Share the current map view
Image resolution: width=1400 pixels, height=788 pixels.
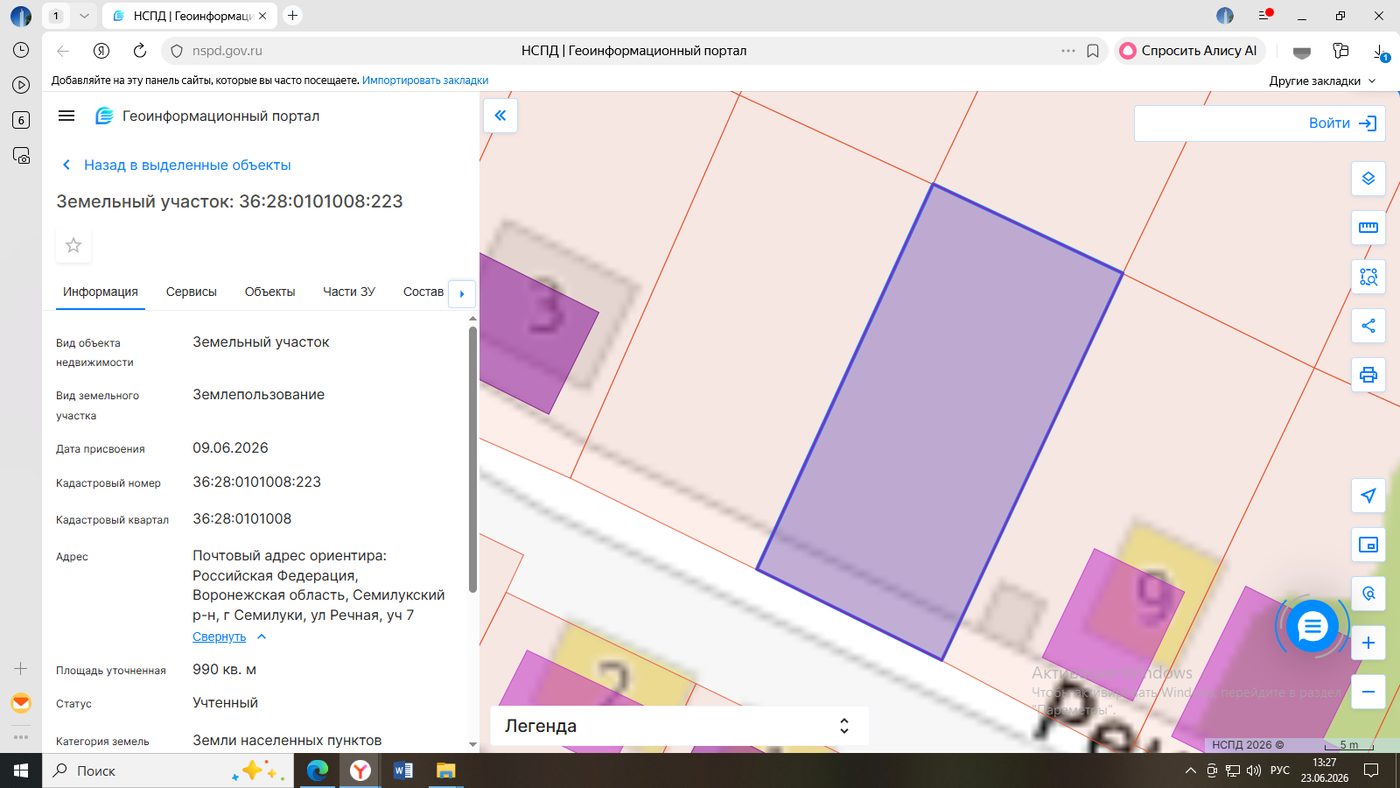point(1368,325)
